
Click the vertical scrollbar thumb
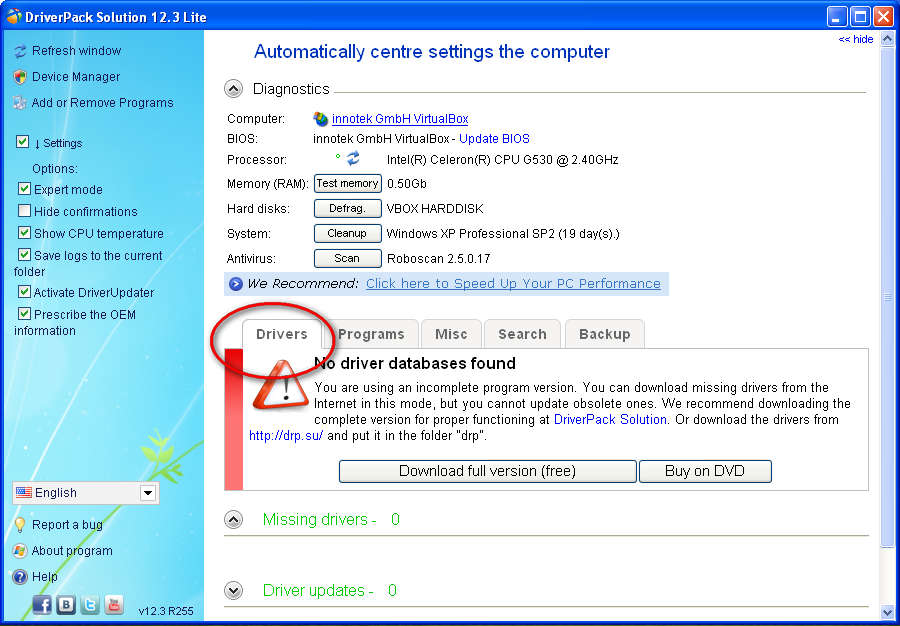click(x=888, y=297)
